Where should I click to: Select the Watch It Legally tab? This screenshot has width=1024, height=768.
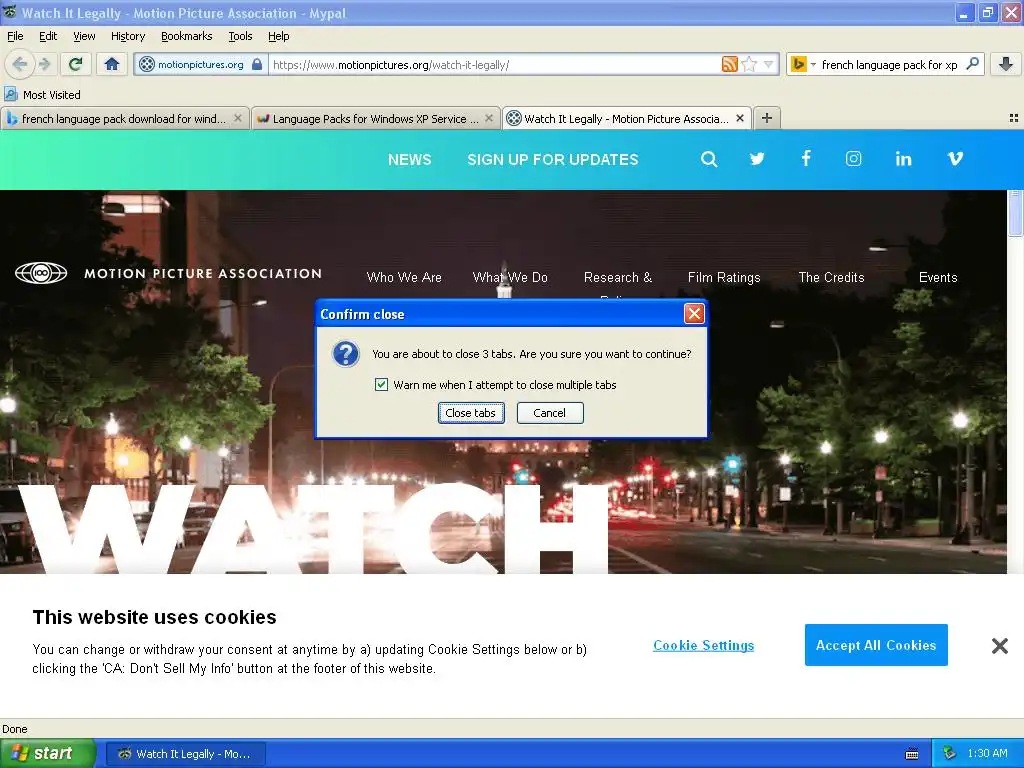coord(626,118)
